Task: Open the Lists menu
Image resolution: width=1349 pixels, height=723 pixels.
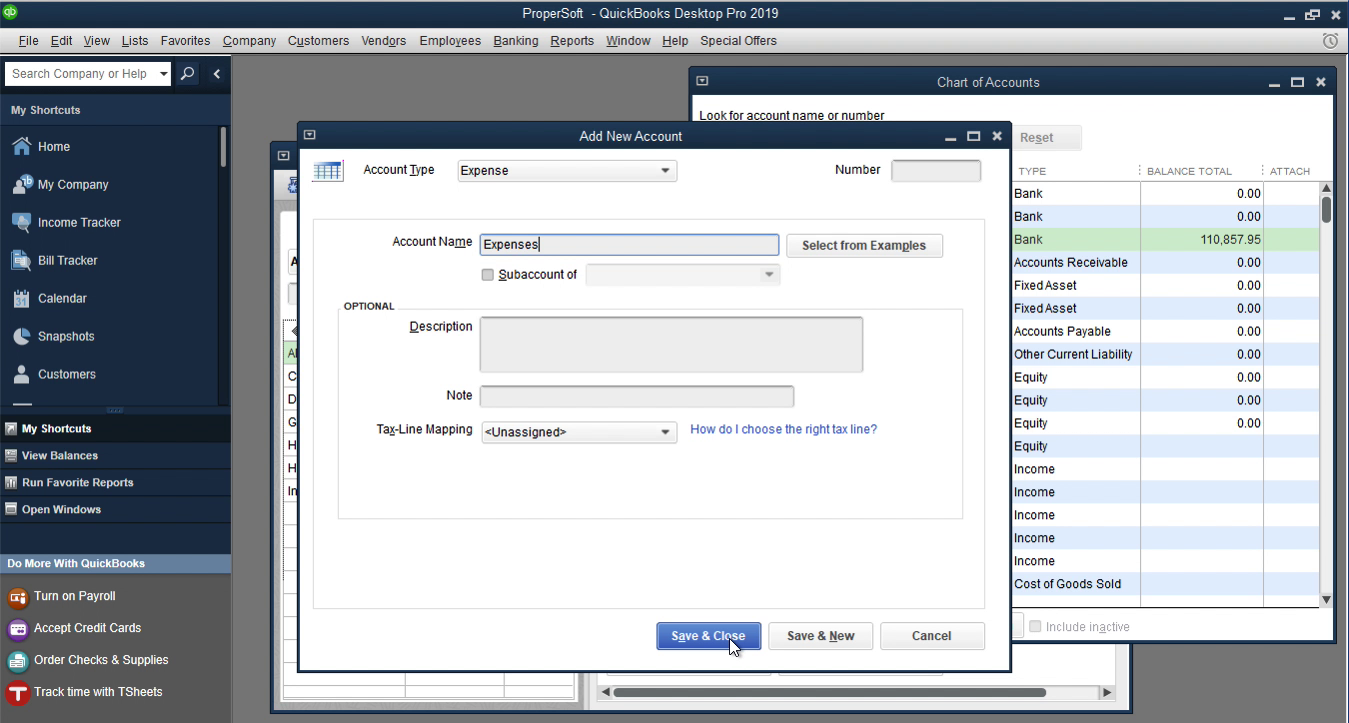Action: [x=134, y=41]
